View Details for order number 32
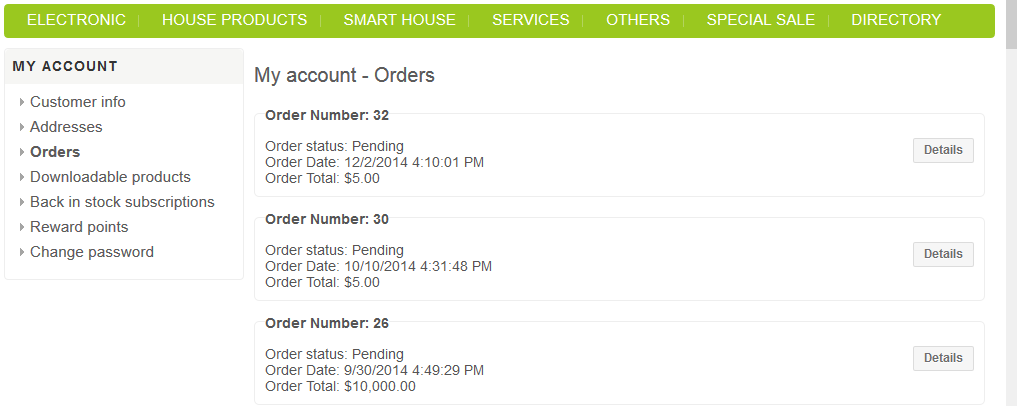 click(942, 150)
